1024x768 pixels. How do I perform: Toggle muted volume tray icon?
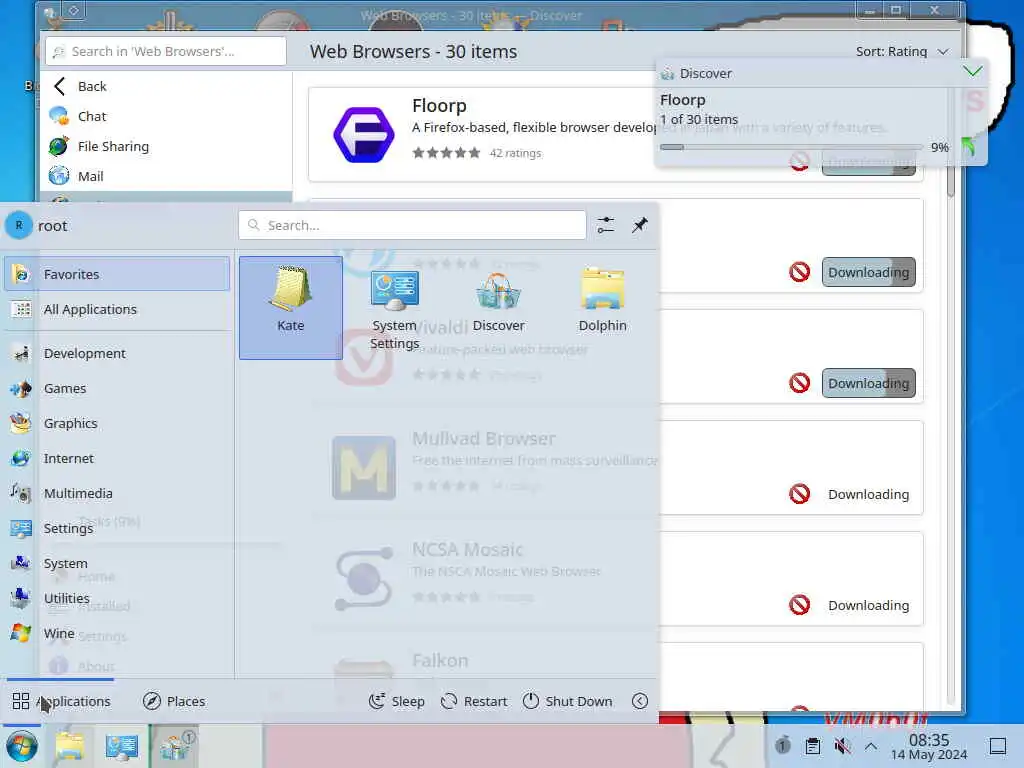[842, 745]
